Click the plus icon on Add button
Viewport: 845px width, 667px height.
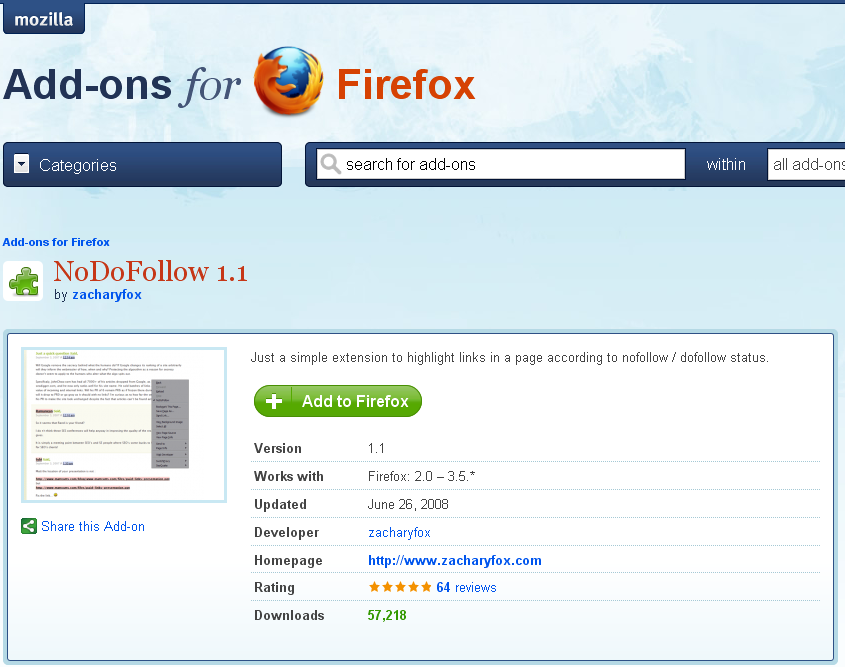(274, 401)
